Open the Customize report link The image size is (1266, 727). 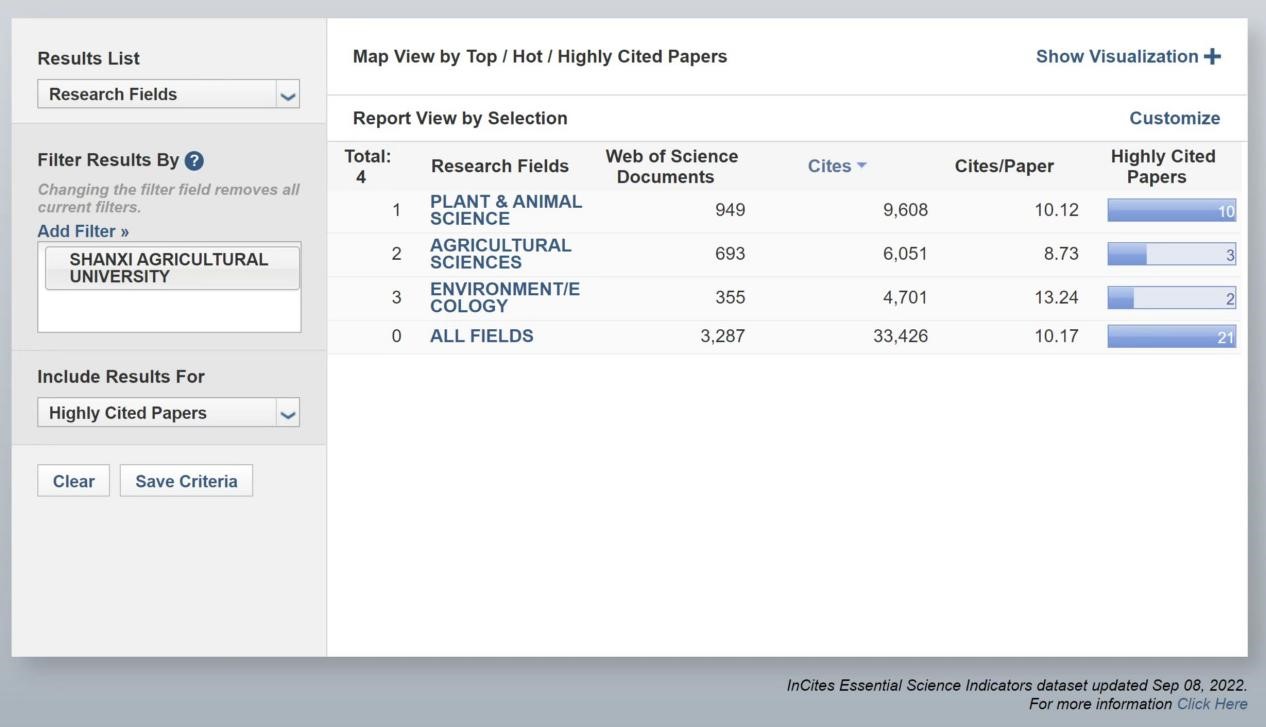1174,118
